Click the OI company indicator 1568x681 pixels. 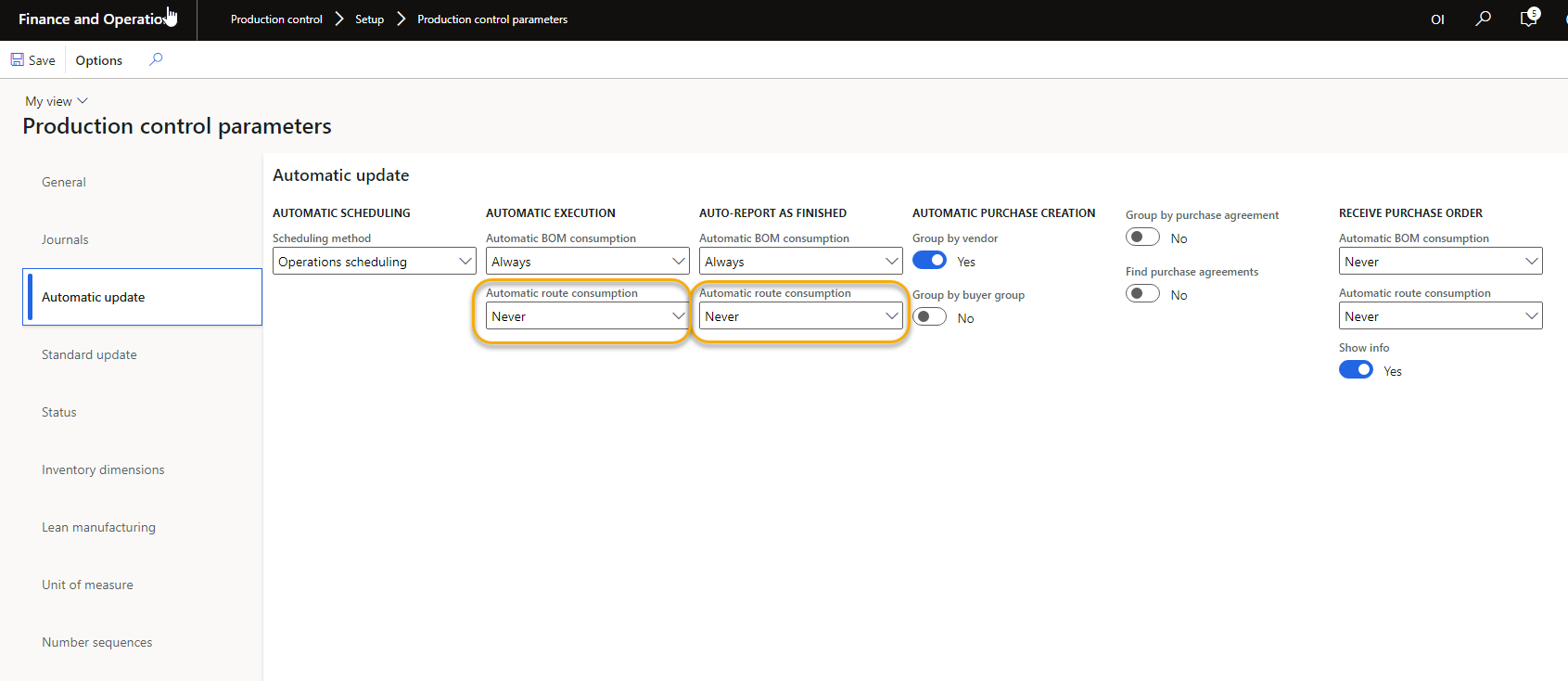coord(1437,19)
